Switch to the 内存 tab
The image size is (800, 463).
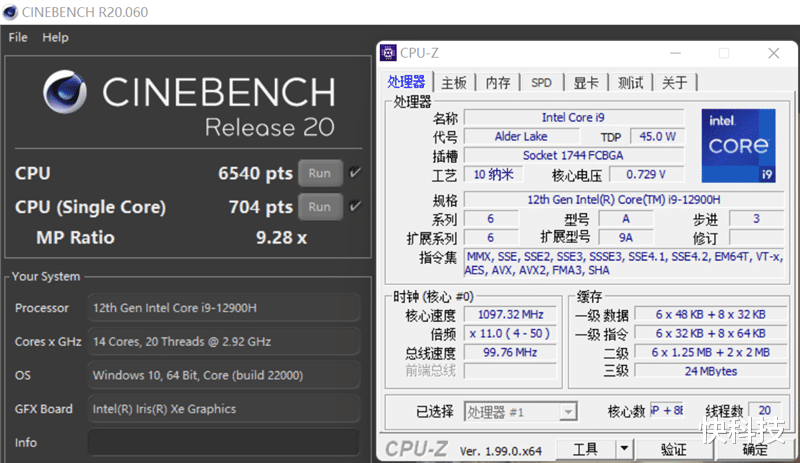[498, 83]
